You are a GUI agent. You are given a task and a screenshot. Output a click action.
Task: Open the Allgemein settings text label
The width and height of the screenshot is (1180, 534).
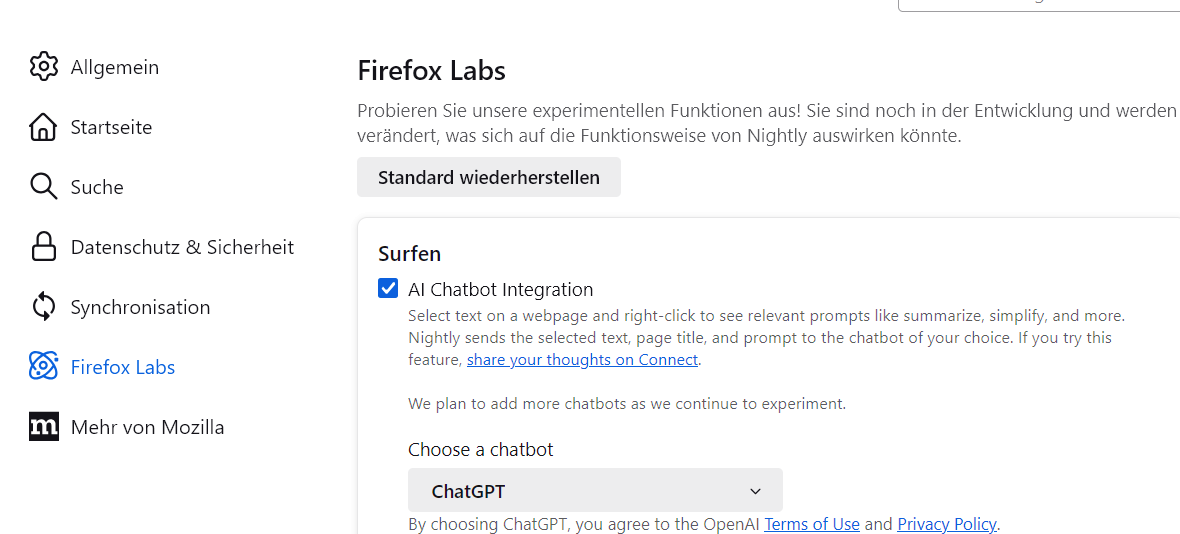(115, 67)
